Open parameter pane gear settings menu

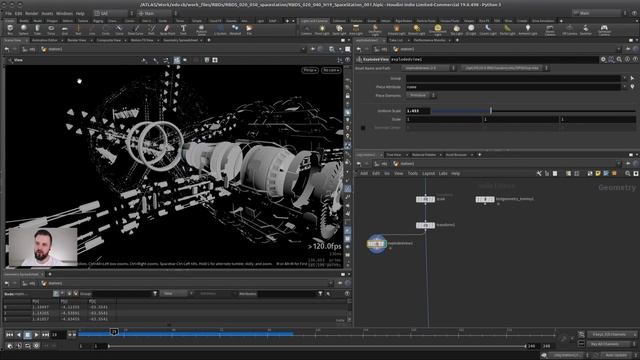603,60
